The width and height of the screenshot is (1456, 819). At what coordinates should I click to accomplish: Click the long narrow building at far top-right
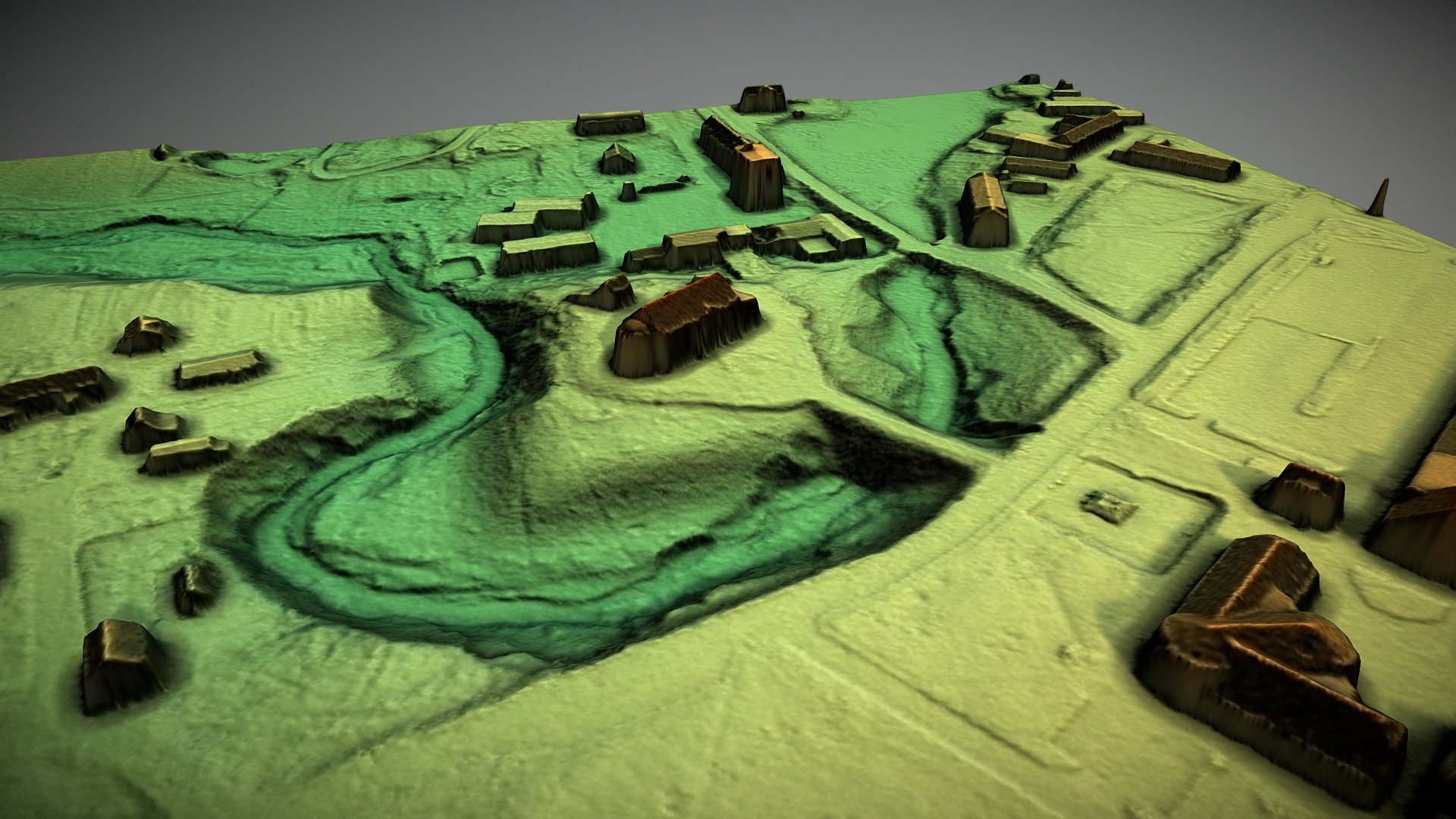coord(1175,160)
